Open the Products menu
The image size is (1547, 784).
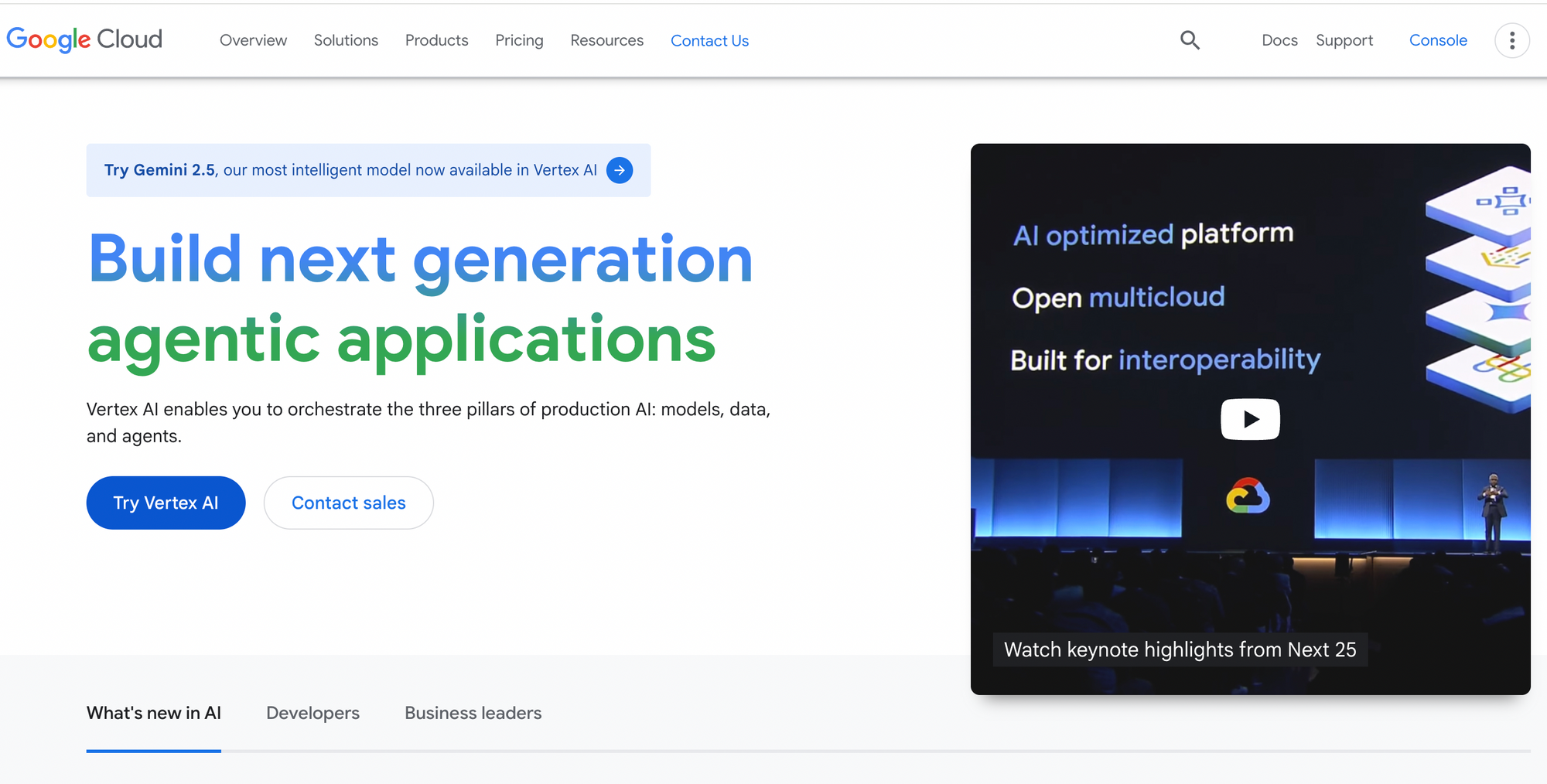point(437,40)
